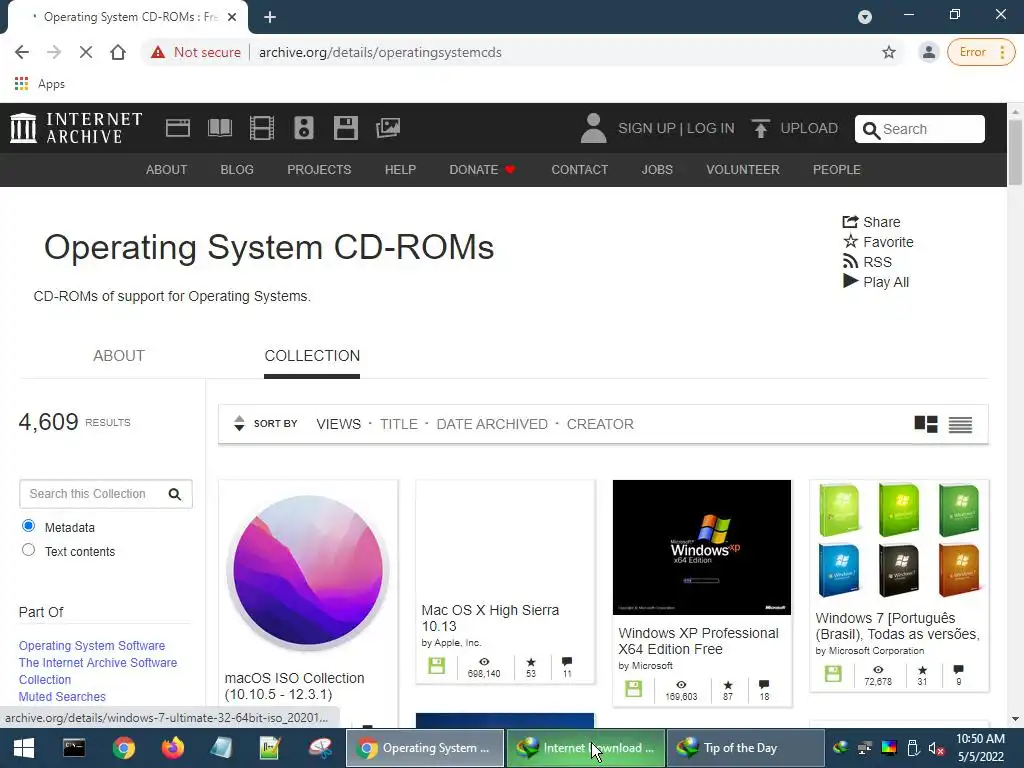Open the HELP menu item
Viewport: 1024px width, 768px height.
click(400, 170)
